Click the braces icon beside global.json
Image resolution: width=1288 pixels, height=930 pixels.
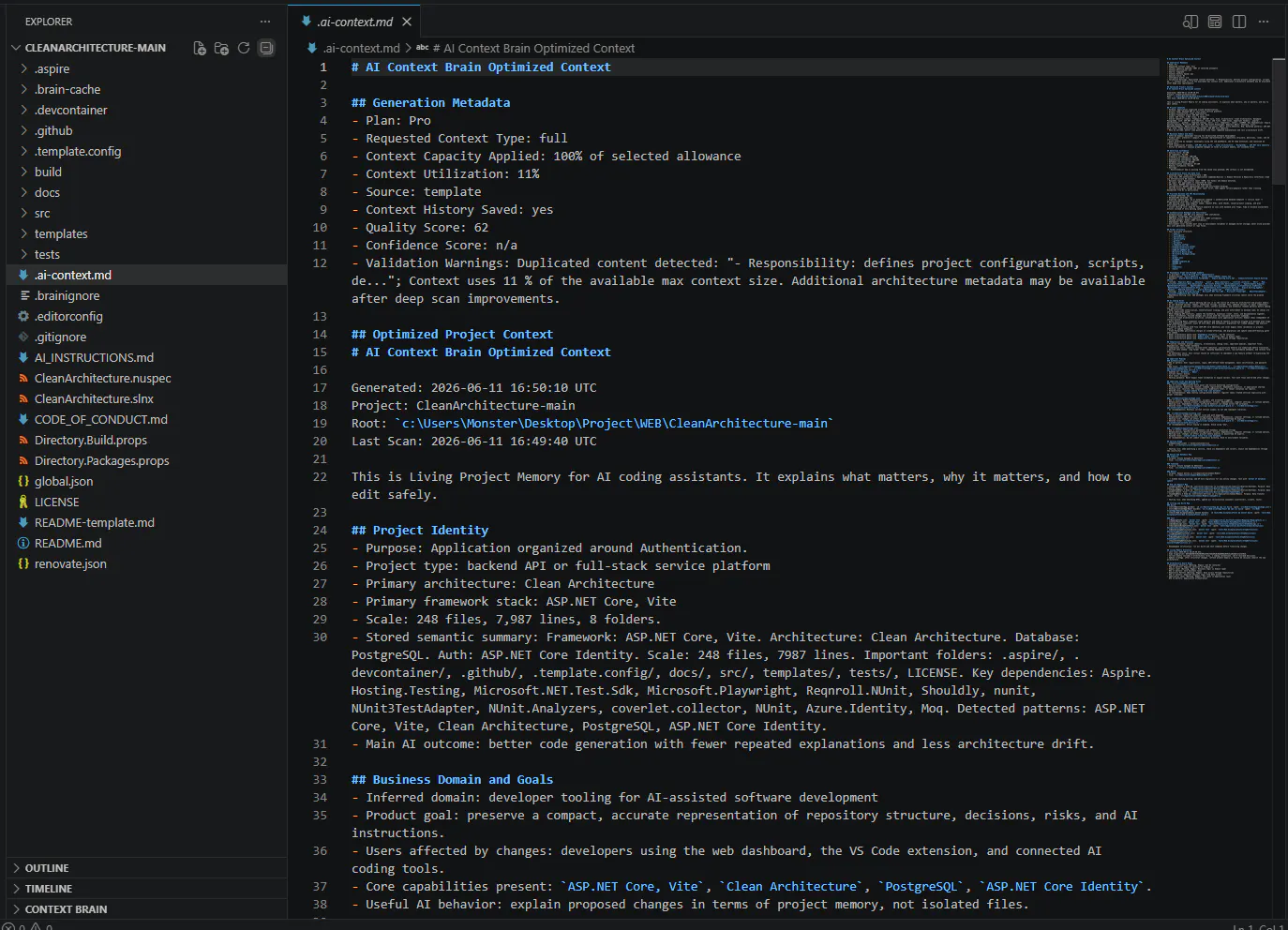point(23,481)
